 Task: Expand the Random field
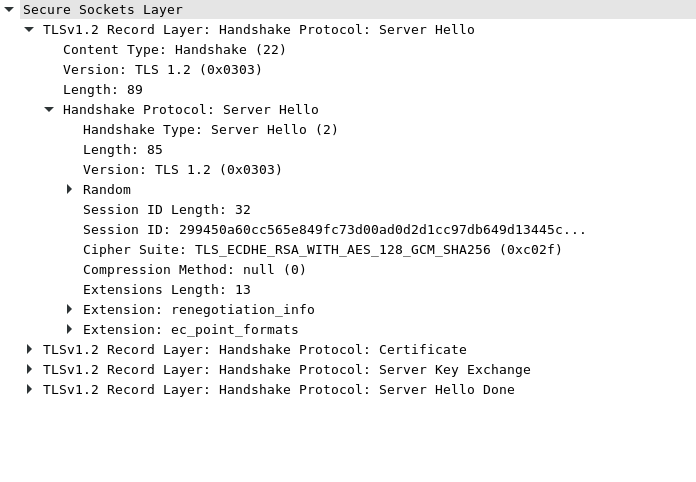[69, 190]
